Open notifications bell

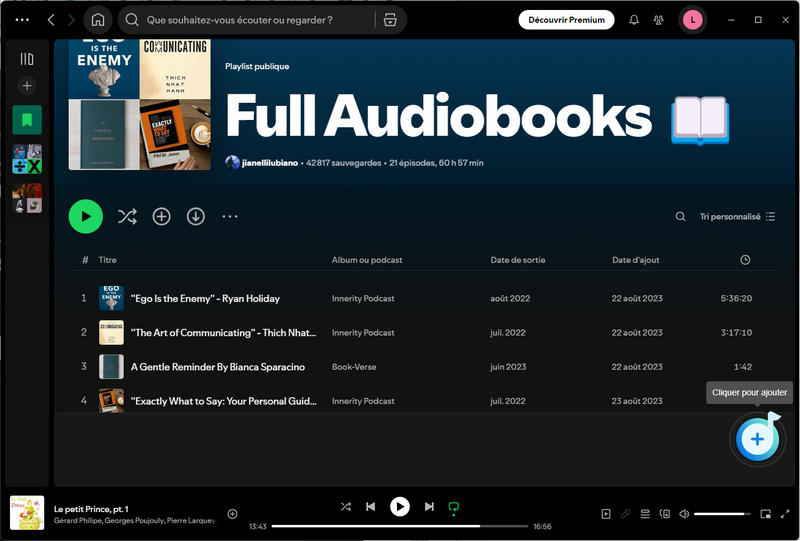coord(634,20)
